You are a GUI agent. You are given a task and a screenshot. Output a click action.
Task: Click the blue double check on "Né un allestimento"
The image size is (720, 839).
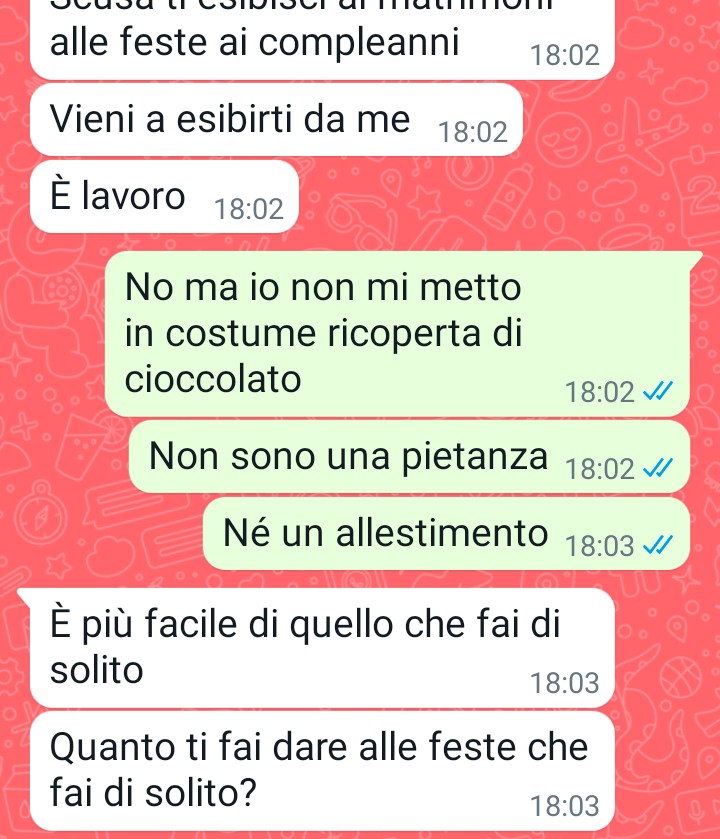[657, 546]
